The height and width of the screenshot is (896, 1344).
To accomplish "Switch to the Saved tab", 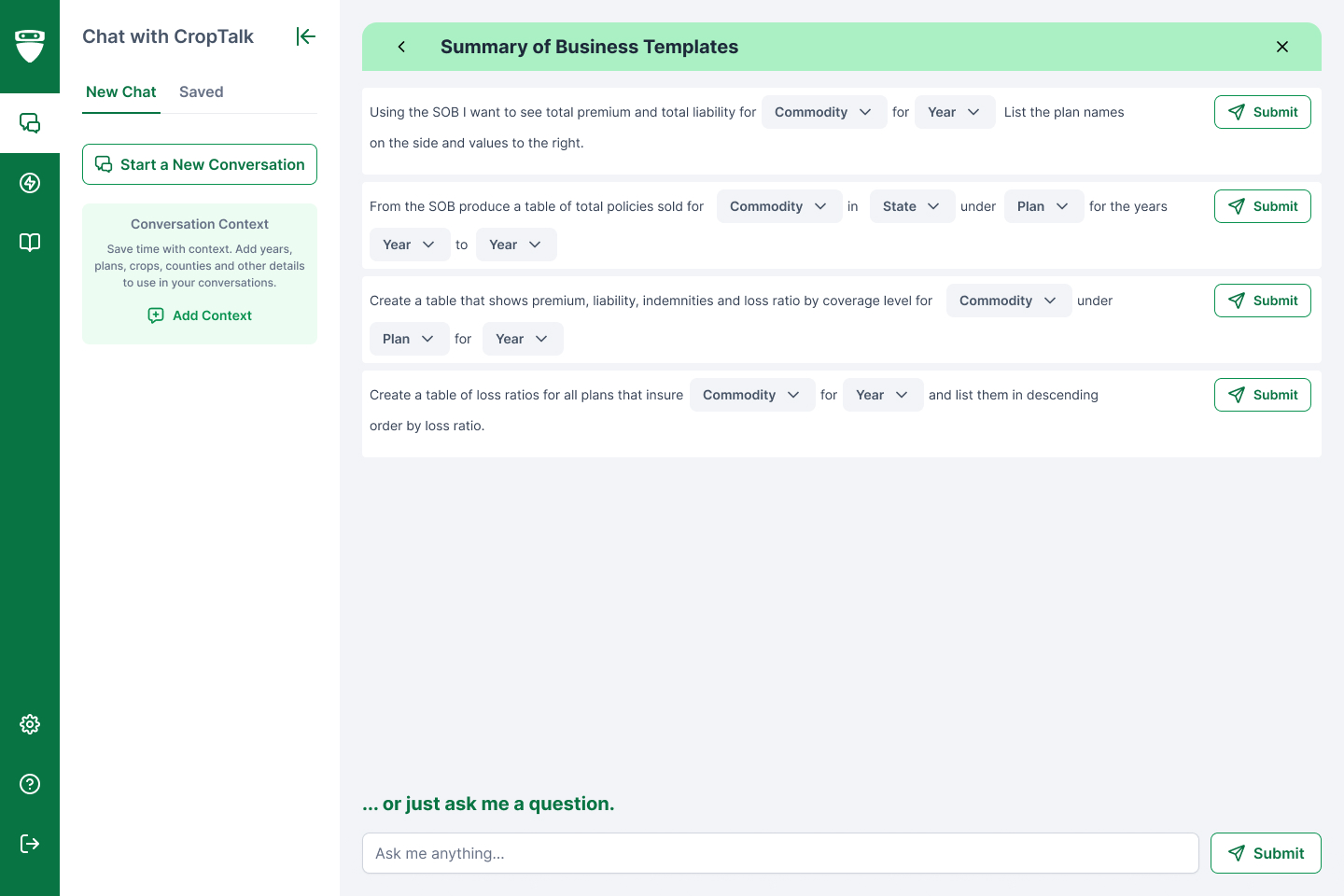I will (202, 92).
